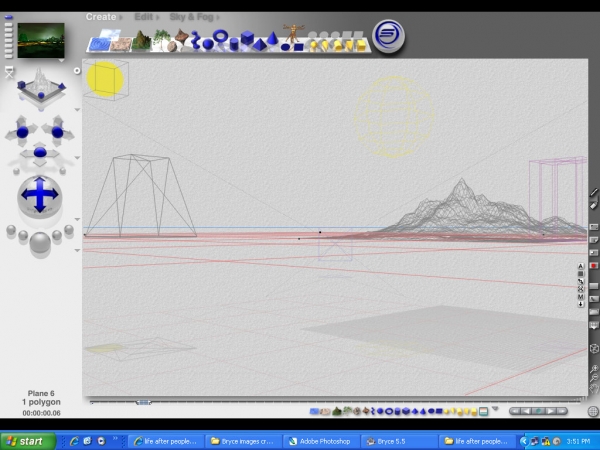Open nano preview options triangle
The image size is (600, 450).
coord(61,60)
